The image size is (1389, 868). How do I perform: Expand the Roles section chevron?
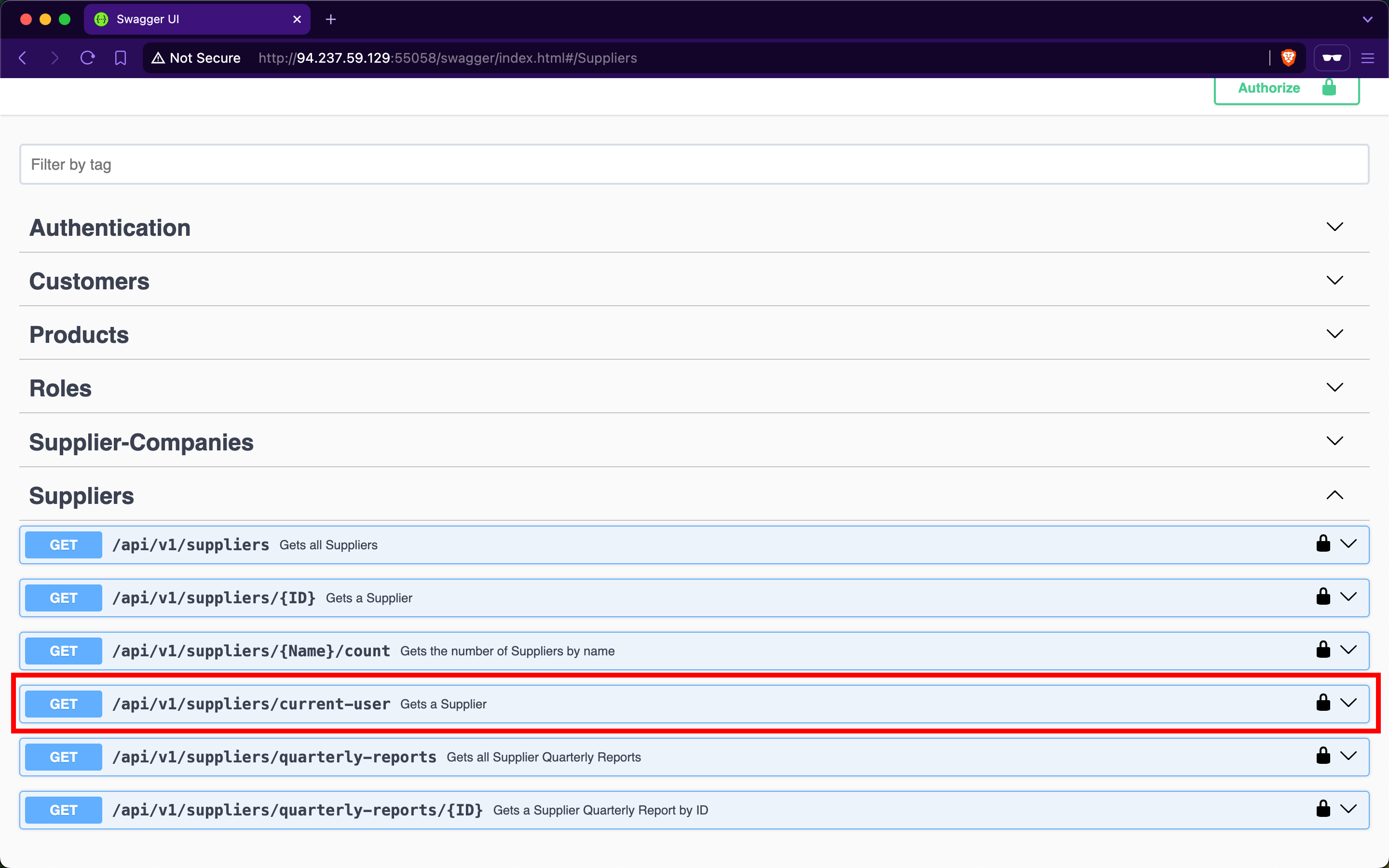coord(1335,387)
